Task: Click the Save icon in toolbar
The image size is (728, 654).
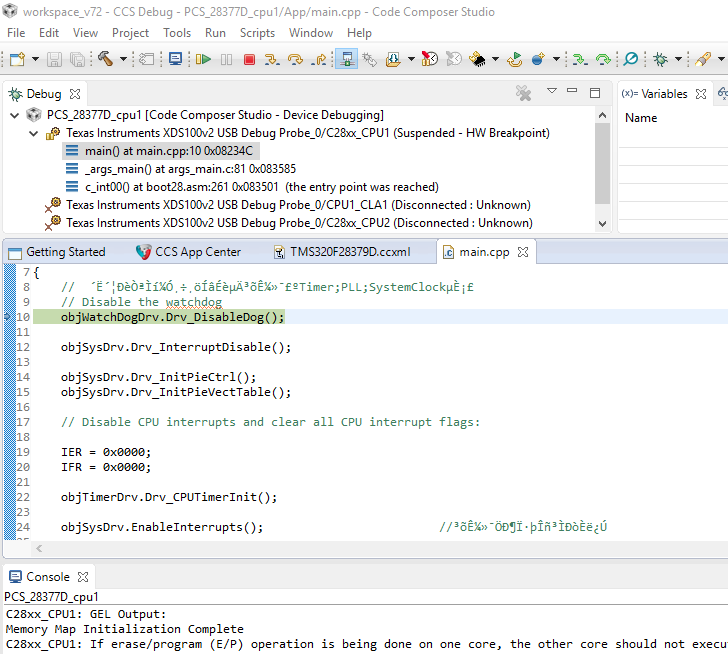Action: pos(54,59)
